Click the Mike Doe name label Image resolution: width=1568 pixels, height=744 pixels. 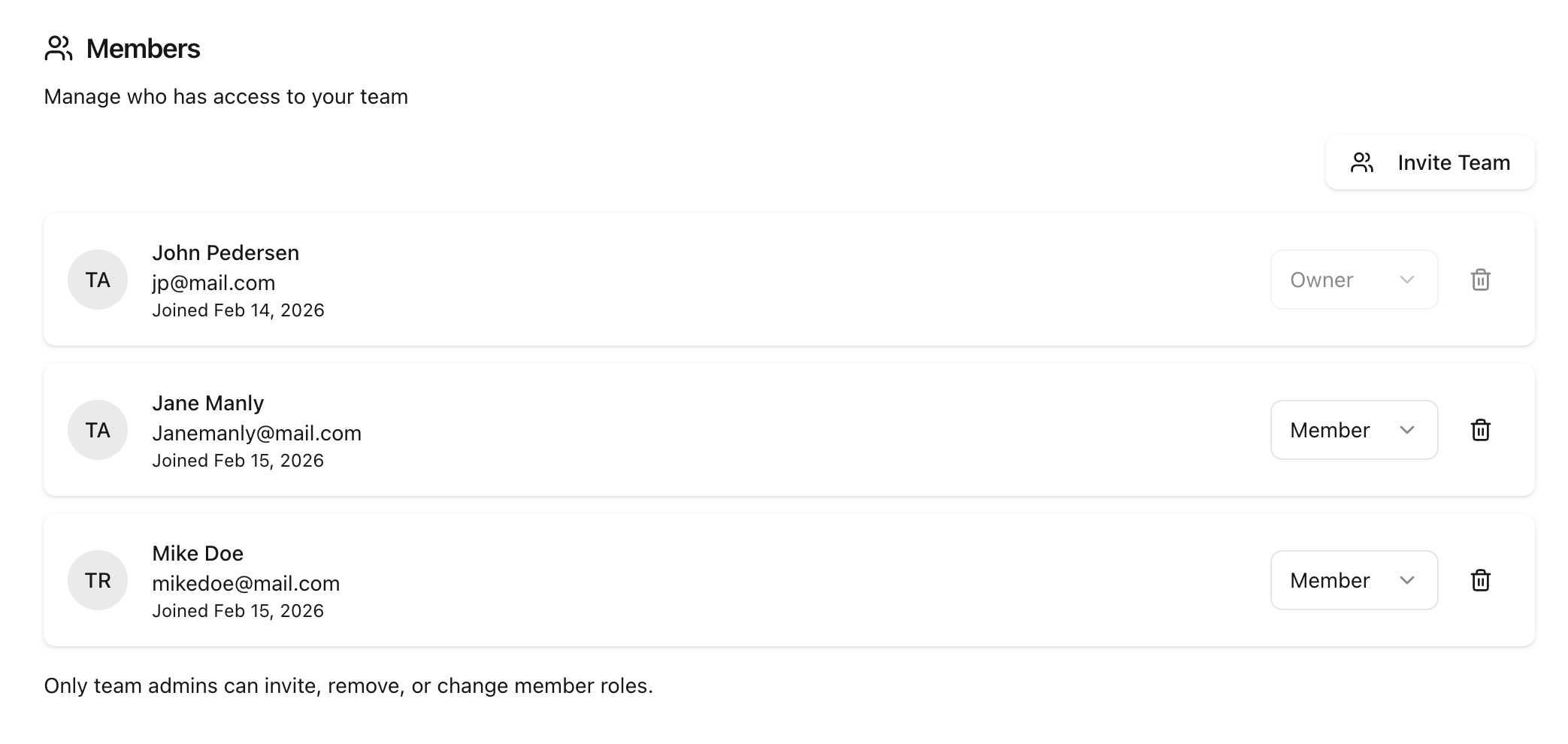[x=198, y=553]
